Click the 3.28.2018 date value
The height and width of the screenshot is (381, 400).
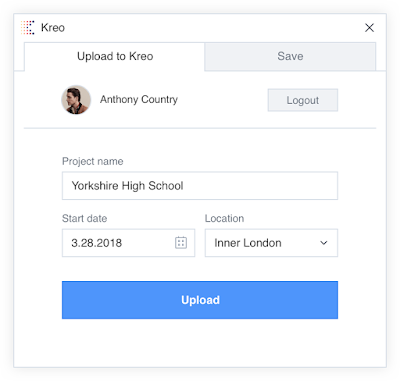point(97,243)
